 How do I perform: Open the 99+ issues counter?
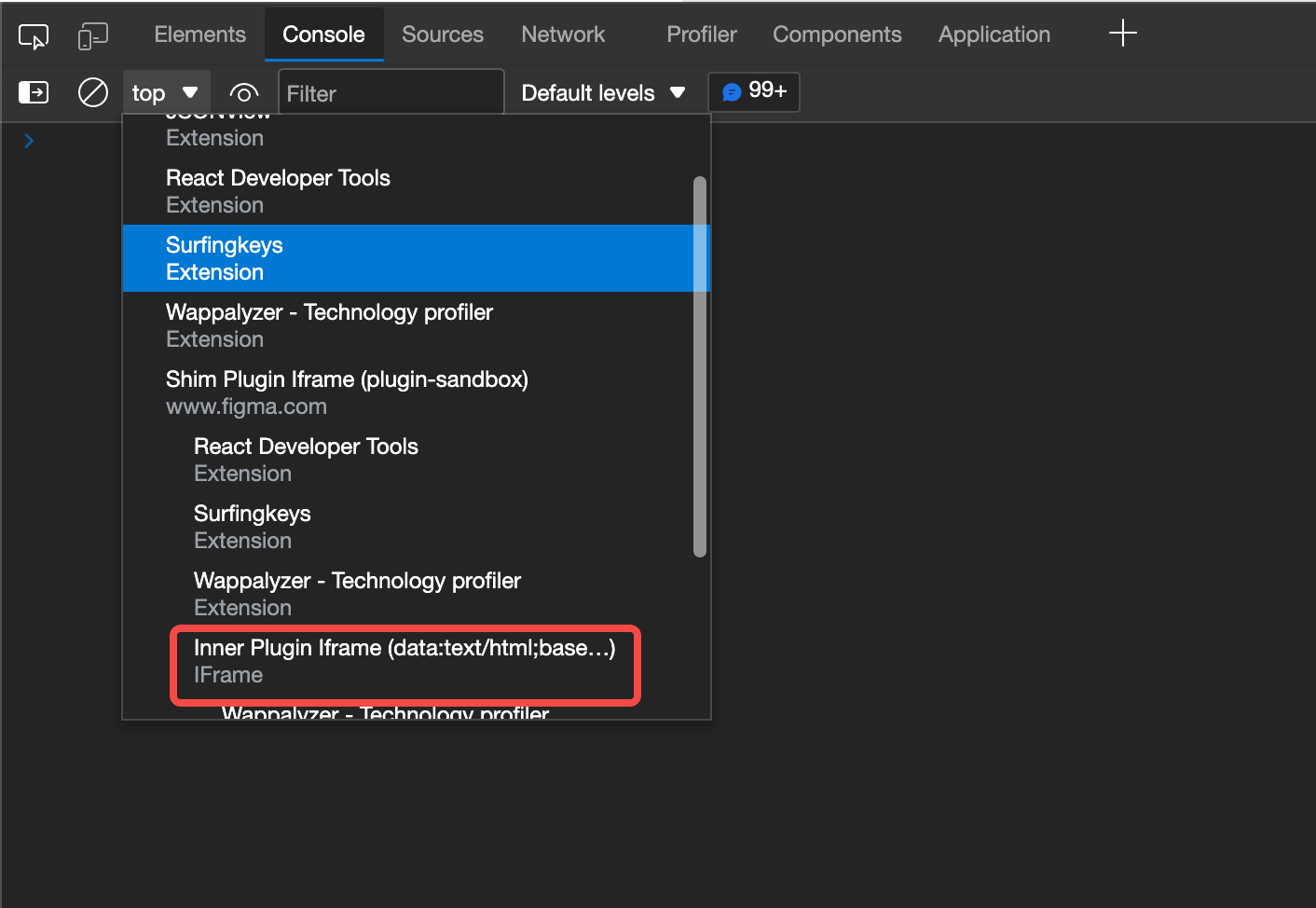click(754, 91)
